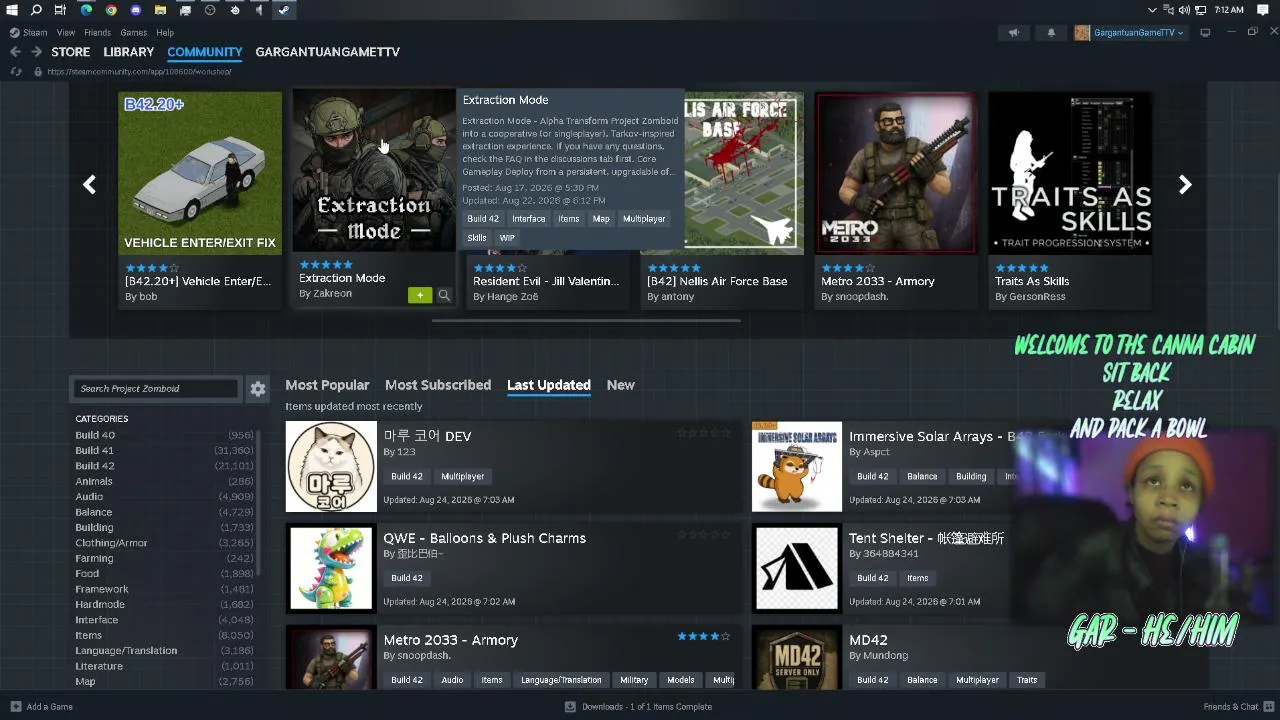Switch to Big Picture mode icon

click(x=1205, y=33)
